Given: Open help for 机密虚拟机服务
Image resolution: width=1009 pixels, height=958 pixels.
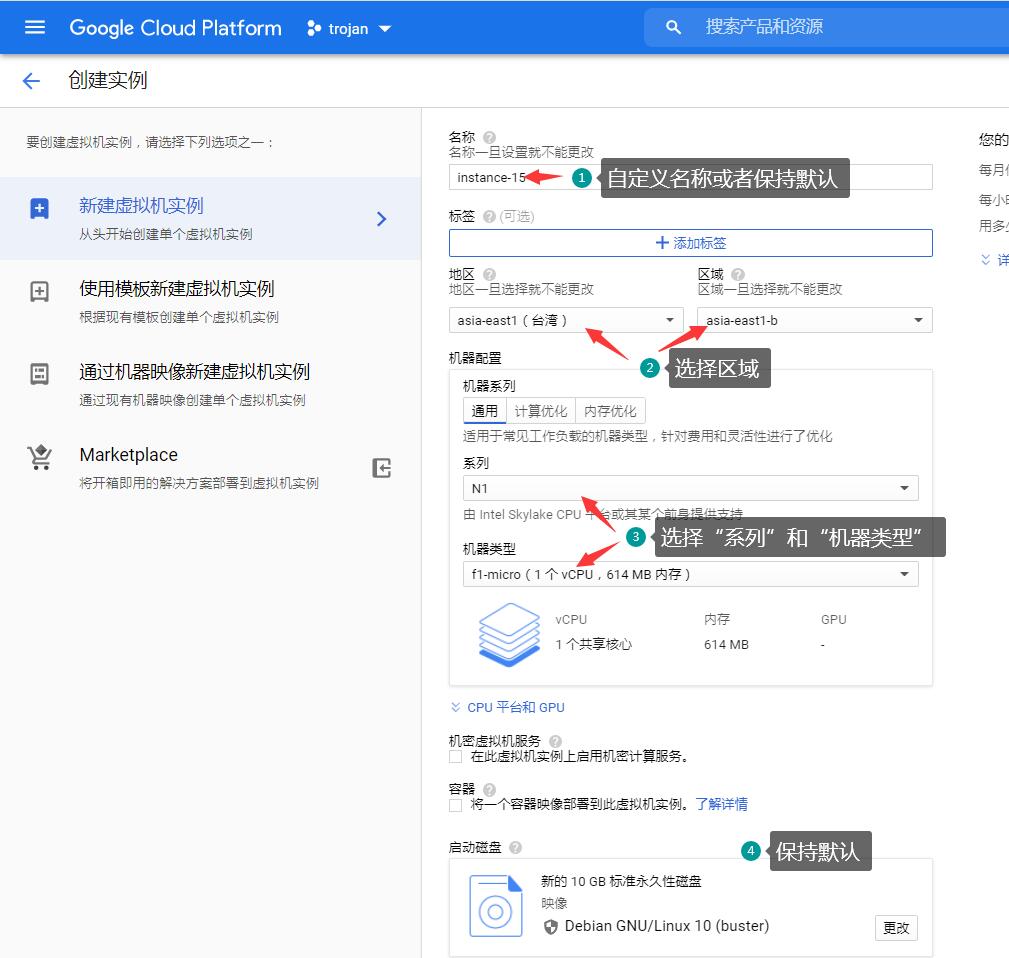Looking at the screenshot, I should (x=555, y=741).
